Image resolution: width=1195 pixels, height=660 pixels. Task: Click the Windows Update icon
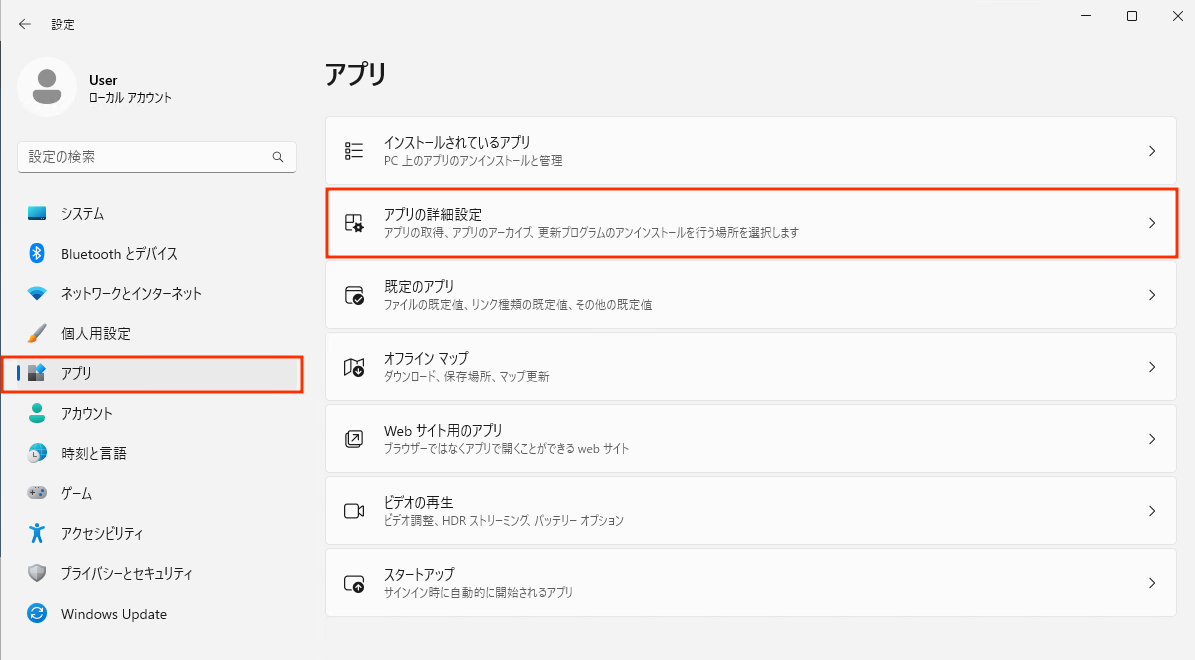37,614
